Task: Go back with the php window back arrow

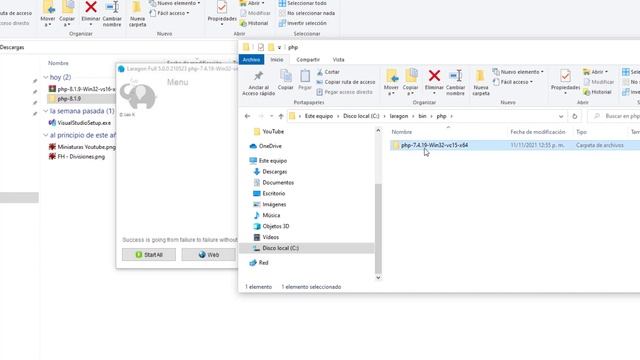Action: click(x=247, y=116)
